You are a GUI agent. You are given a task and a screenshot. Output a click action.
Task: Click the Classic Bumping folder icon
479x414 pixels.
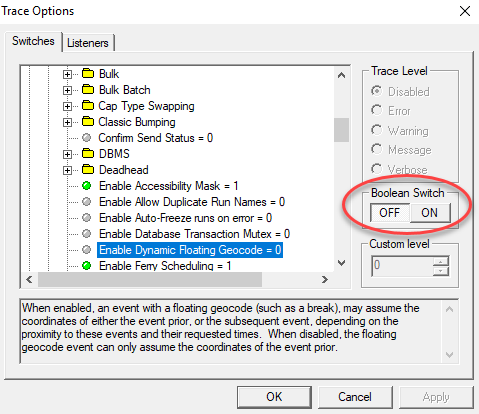[x=88, y=121]
